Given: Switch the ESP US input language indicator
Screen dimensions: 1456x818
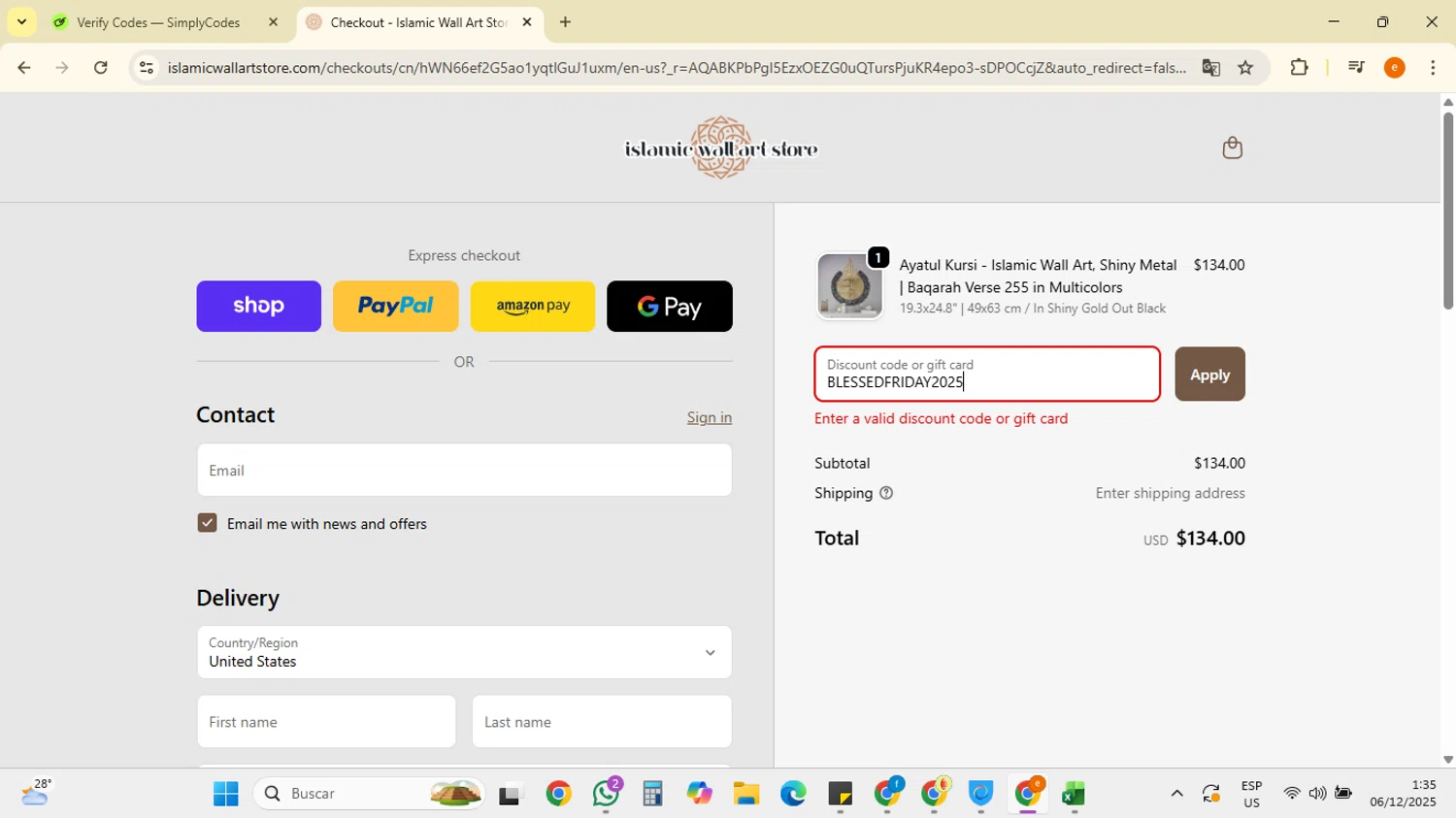Looking at the screenshot, I should point(1251,794).
